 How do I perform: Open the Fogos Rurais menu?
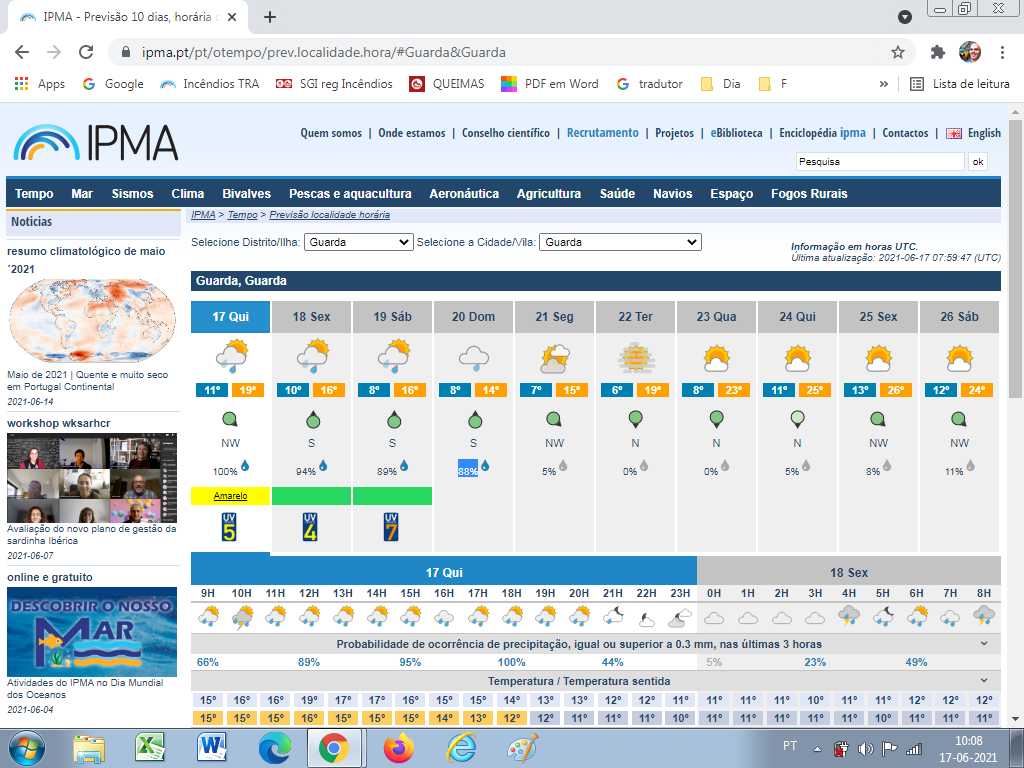click(809, 193)
